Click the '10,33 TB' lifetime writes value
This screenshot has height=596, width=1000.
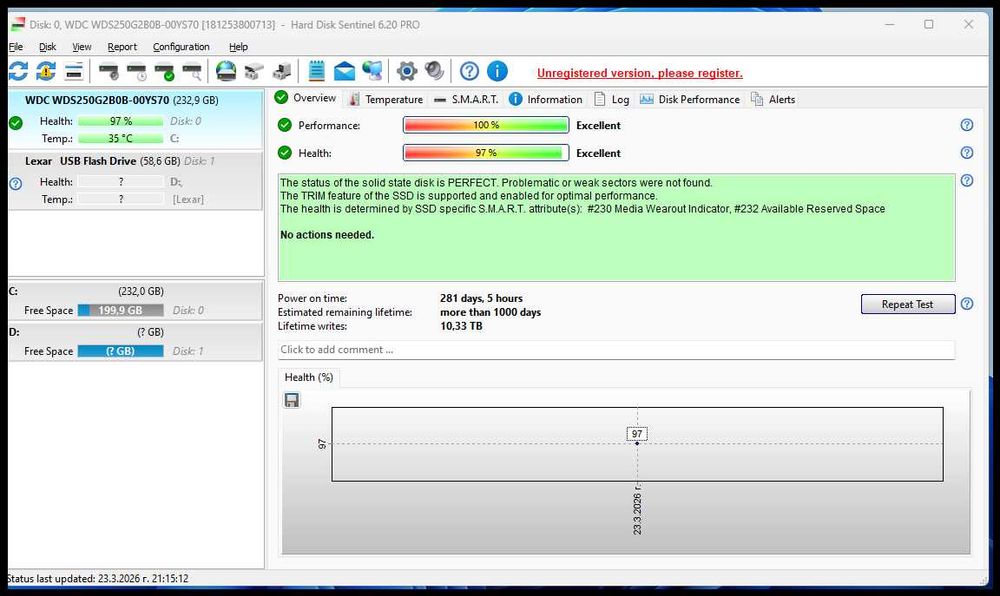461,326
